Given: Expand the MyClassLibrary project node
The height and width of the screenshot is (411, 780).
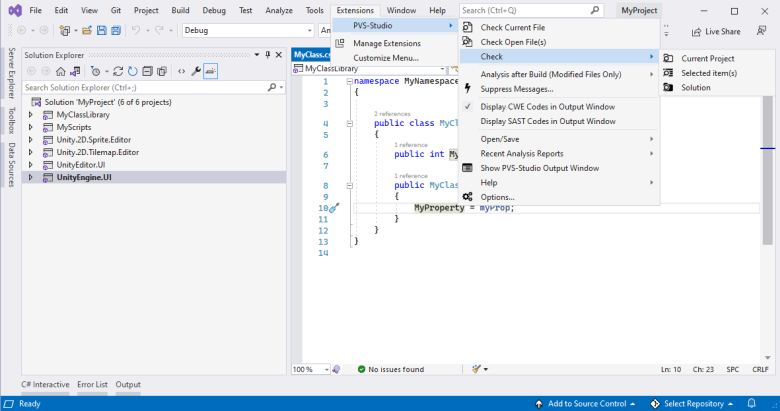Looking at the screenshot, I should point(31,115).
